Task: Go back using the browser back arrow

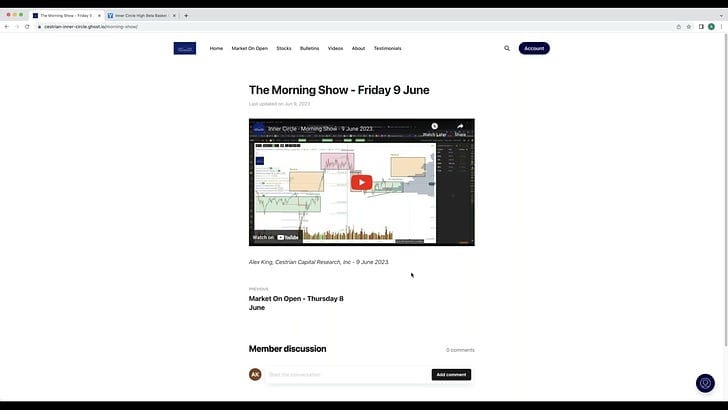Action: (x=6, y=26)
